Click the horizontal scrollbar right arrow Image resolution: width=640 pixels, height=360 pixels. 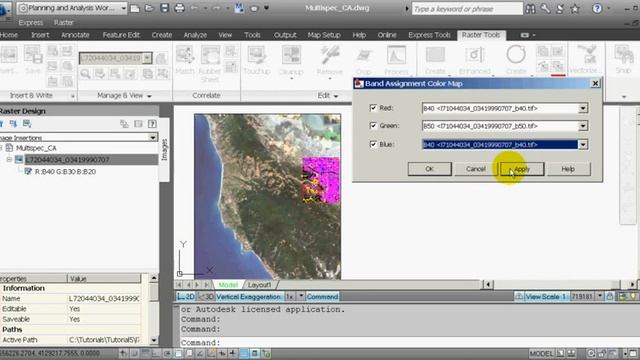pyautogui.click(x=632, y=284)
